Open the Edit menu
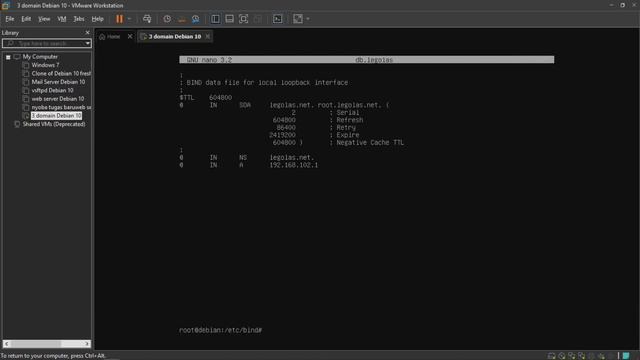This screenshot has height=360, width=640. click(26, 19)
